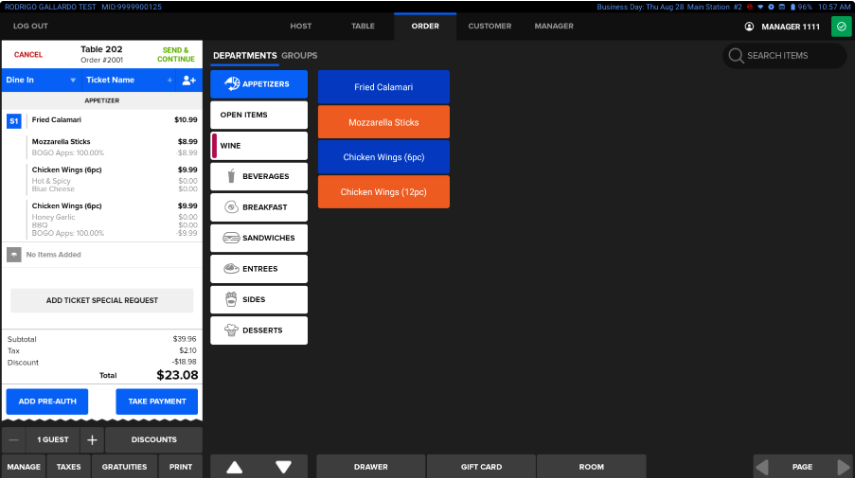Open the Sides department
This screenshot has height=478, width=856.
point(259,300)
